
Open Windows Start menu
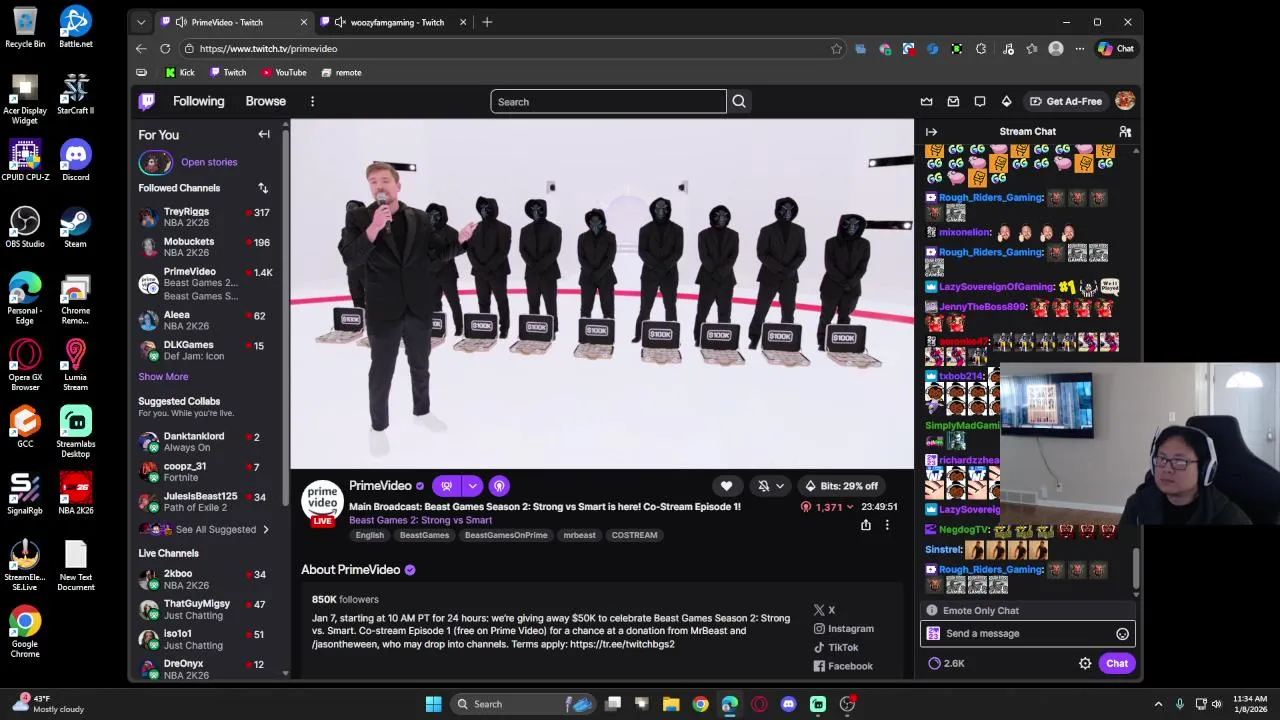433,704
